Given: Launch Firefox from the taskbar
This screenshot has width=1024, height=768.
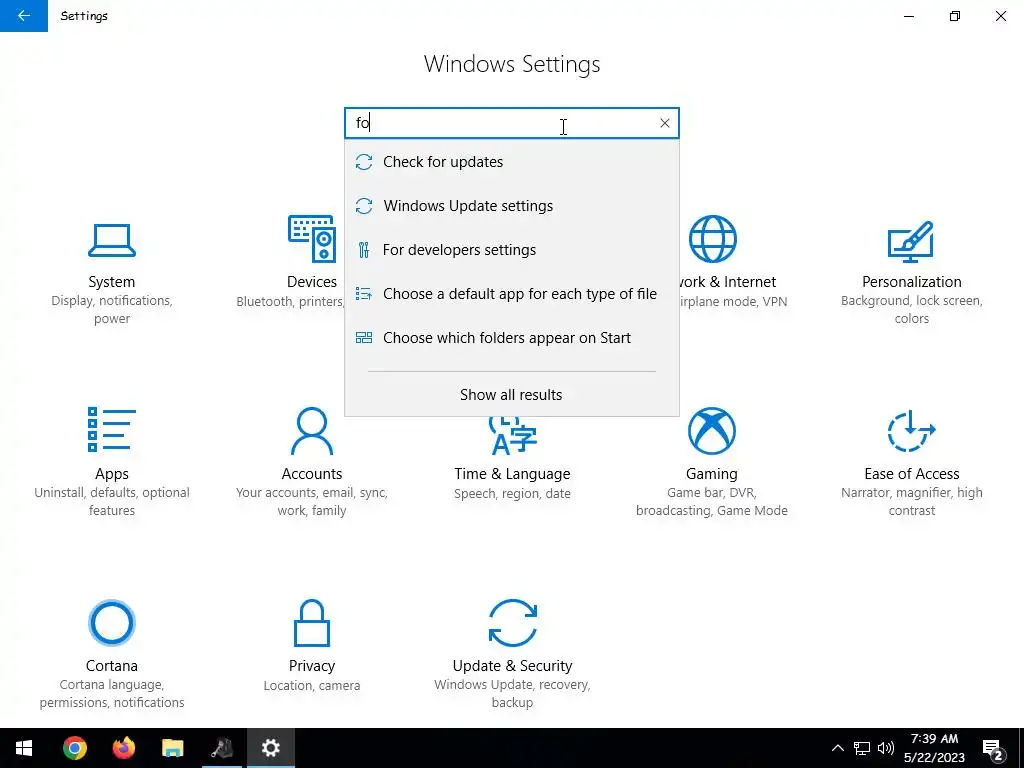Looking at the screenshot, I should click(x=123, y=748).
